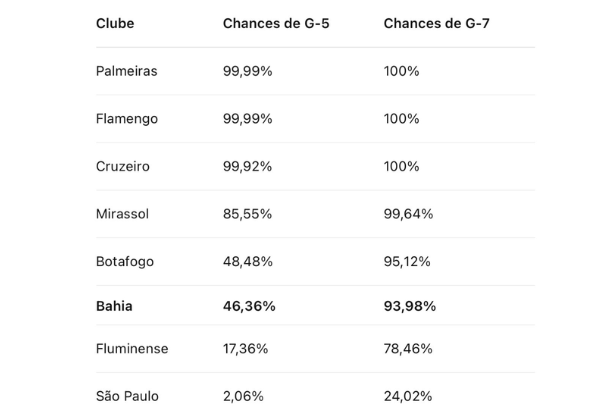Click the Cruzeiro club name
Image resolution: width=600 pixels, height=420 pixels.
click(x=123, y=166)
